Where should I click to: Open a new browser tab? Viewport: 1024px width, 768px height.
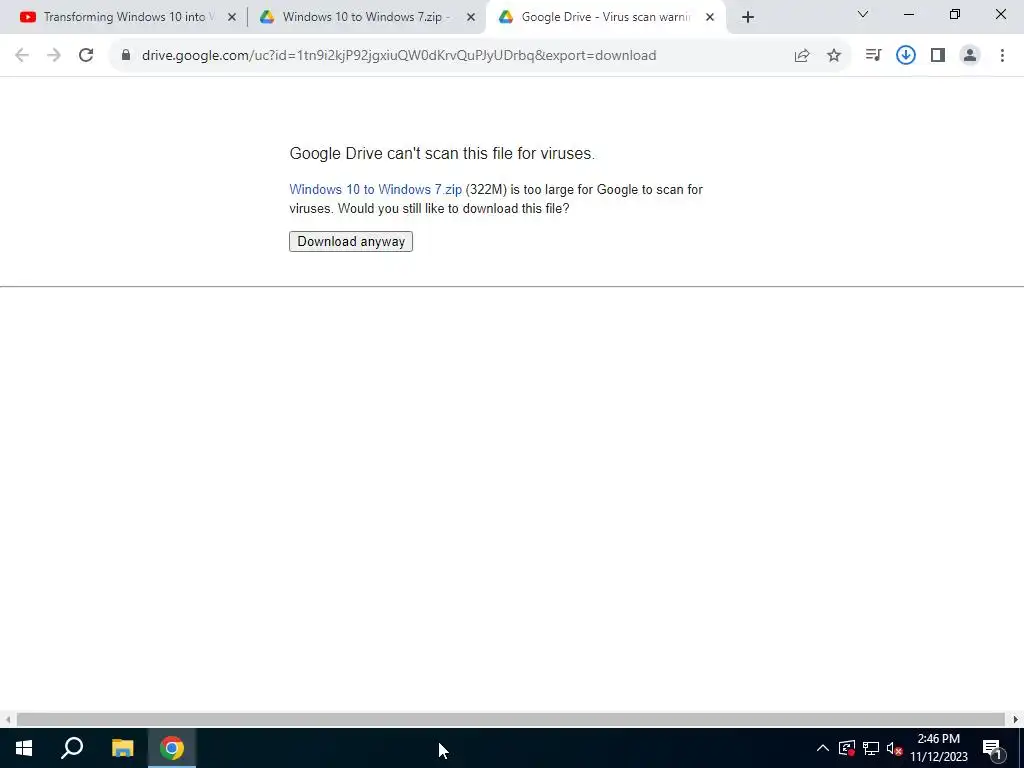coord(748,17)
